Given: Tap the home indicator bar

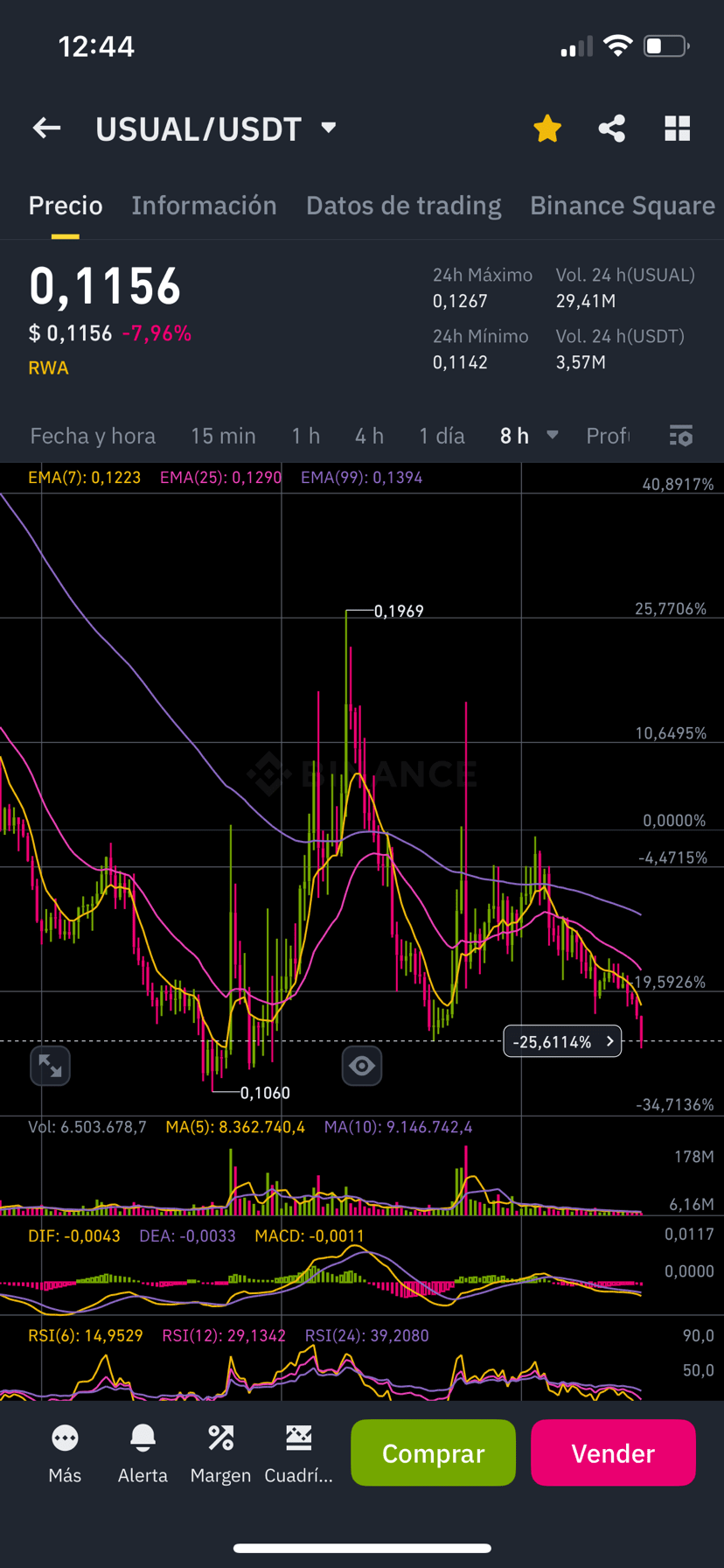Looking at the screenshot, I should pyautogui.click(x=362, y=1549).
